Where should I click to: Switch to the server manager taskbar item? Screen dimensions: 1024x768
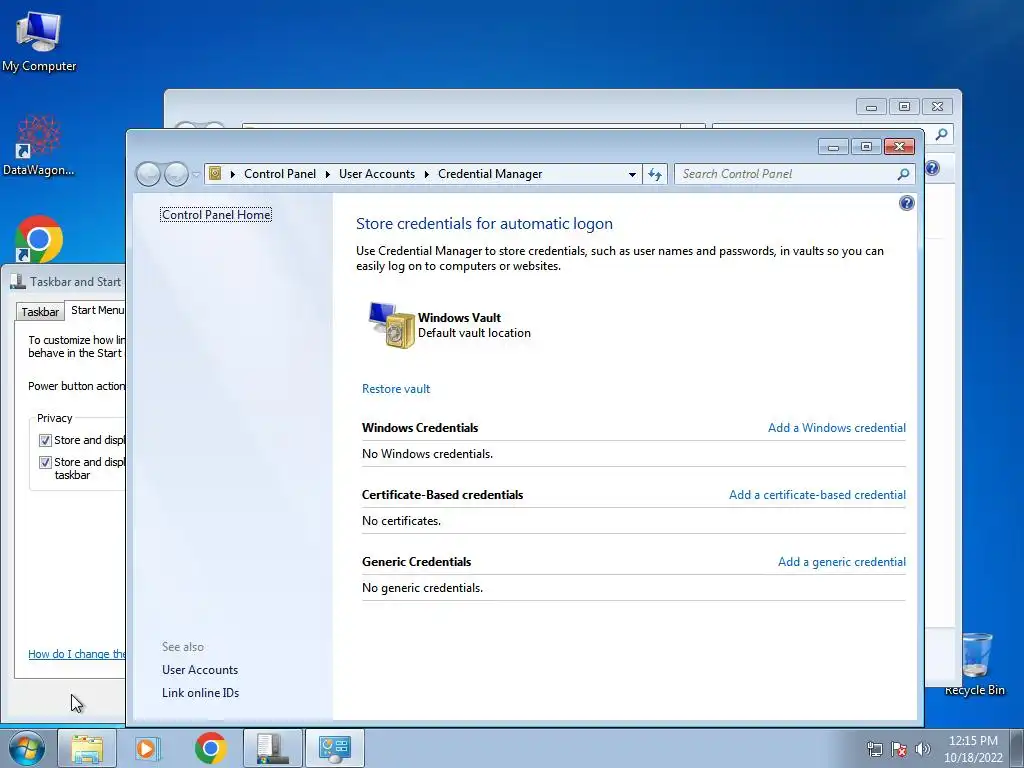tap(273, 748)
